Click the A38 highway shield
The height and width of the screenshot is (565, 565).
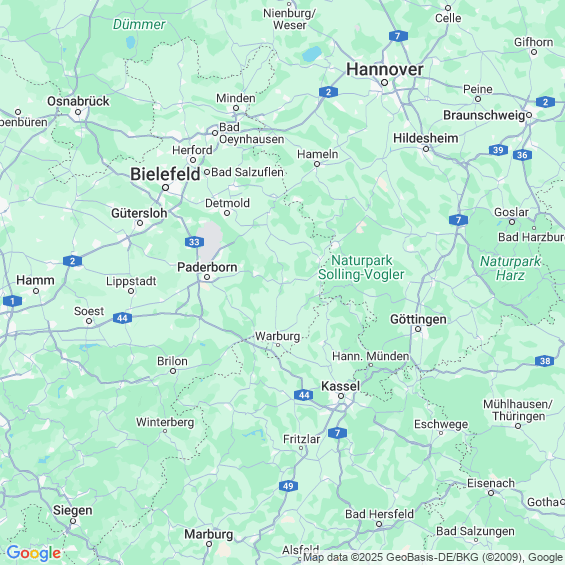coord(544,361)
